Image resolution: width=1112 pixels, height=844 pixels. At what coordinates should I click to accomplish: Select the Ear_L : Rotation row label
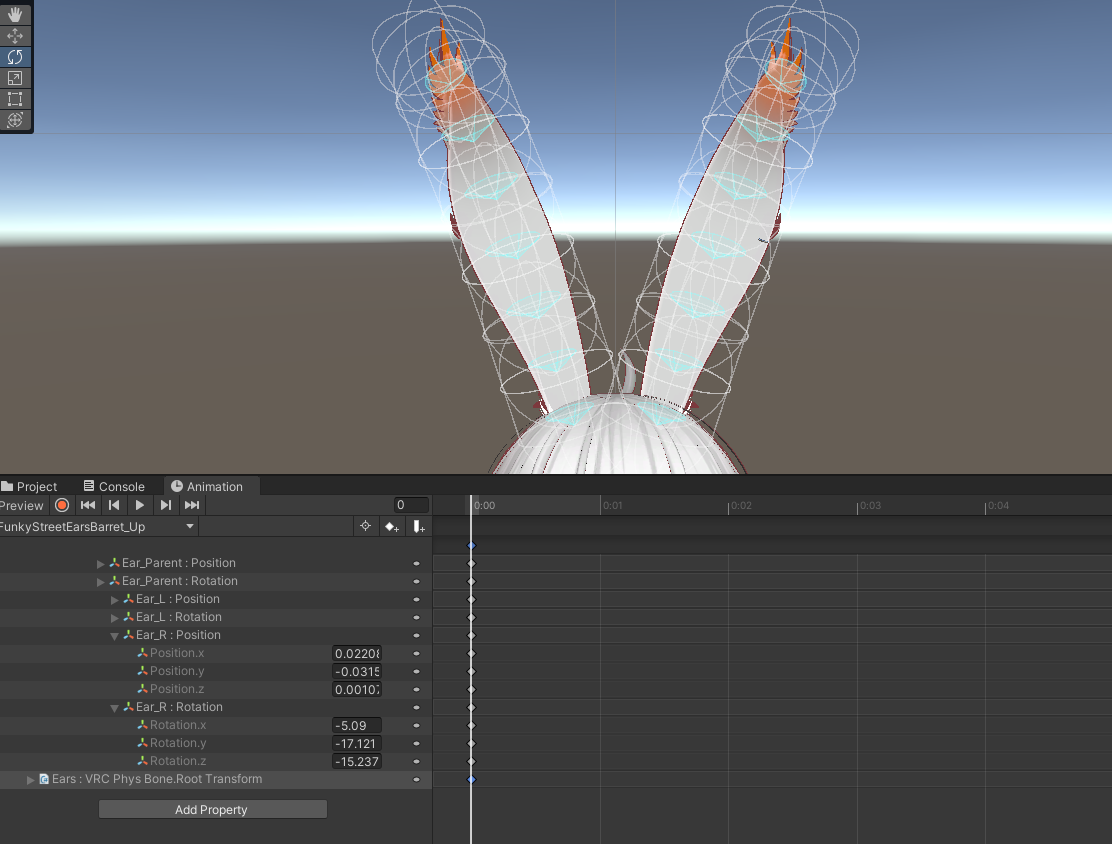(179, 617)
